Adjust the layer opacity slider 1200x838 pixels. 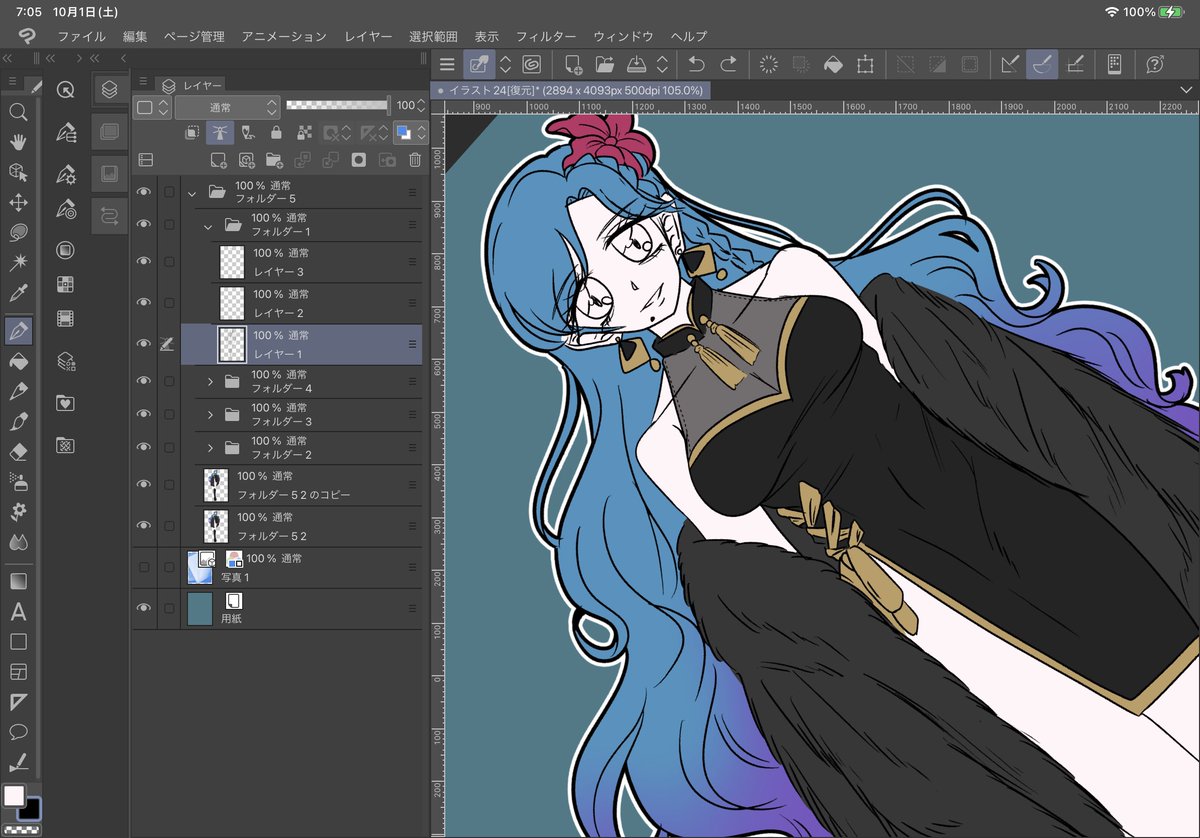(x=338, y=105)
